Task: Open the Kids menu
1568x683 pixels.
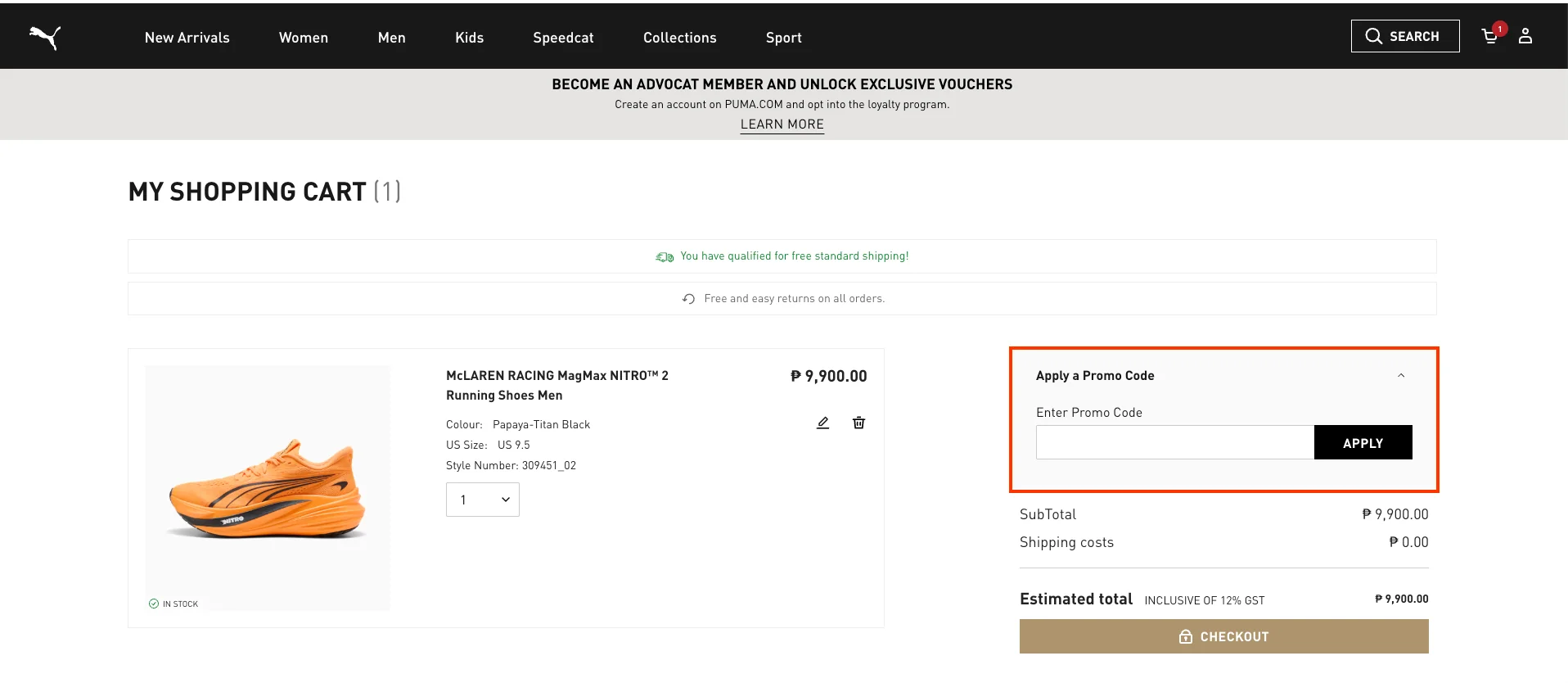Action: click(470, 38)
